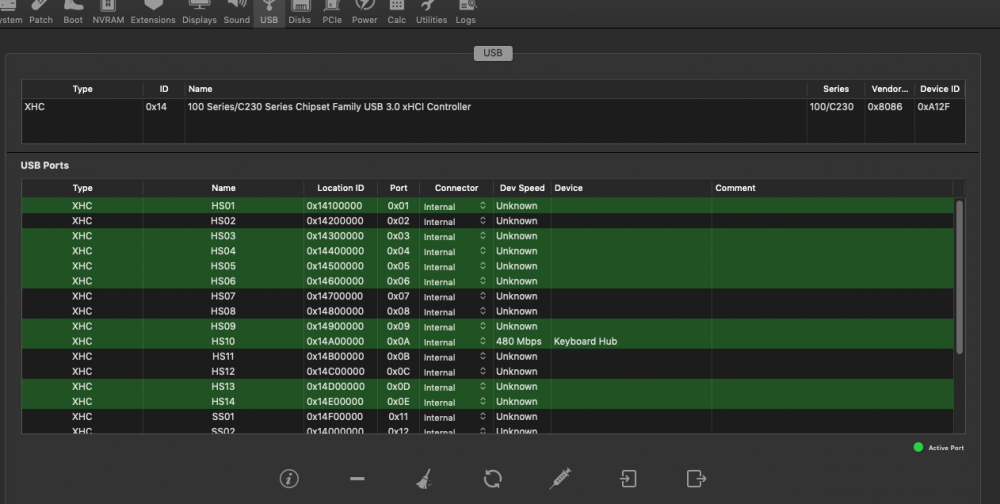Viewport: 1000px width, 504px height.
Task: Click the broom icon to clear all ports
Action: tap(425, 478)
